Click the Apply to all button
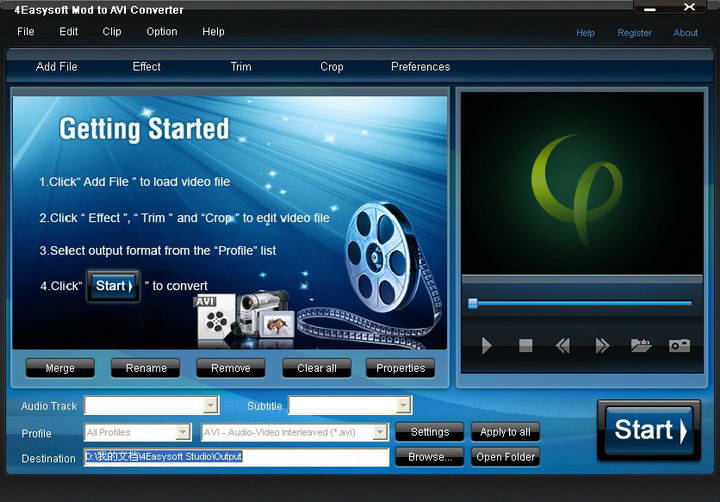 click(x=505, y=432)
